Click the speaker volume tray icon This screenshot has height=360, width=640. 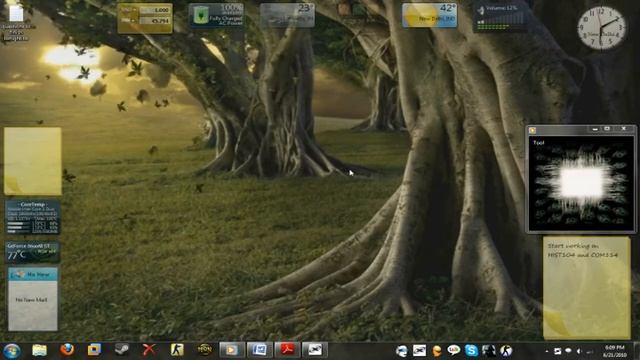tap(579, 351)
